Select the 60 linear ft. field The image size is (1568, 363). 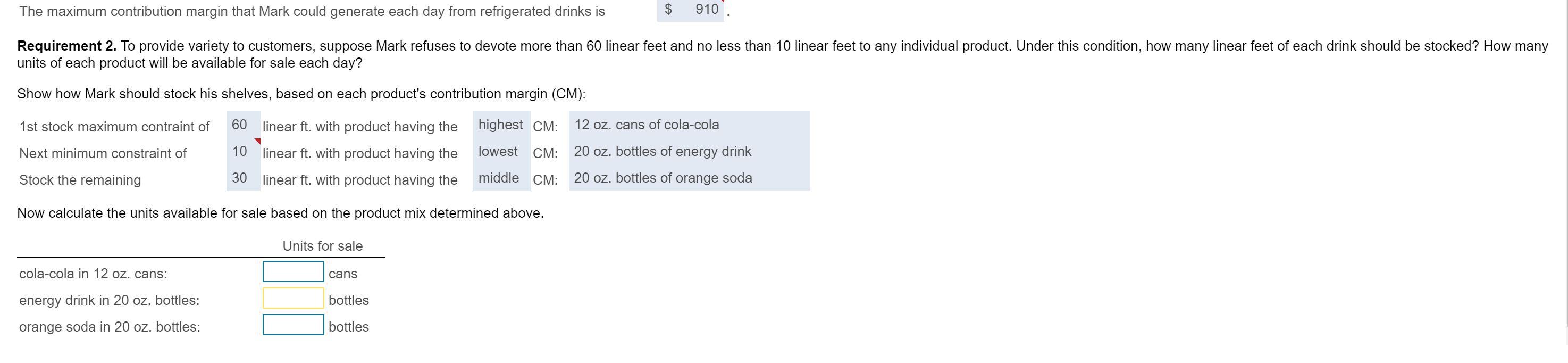(x=242, y=125)
